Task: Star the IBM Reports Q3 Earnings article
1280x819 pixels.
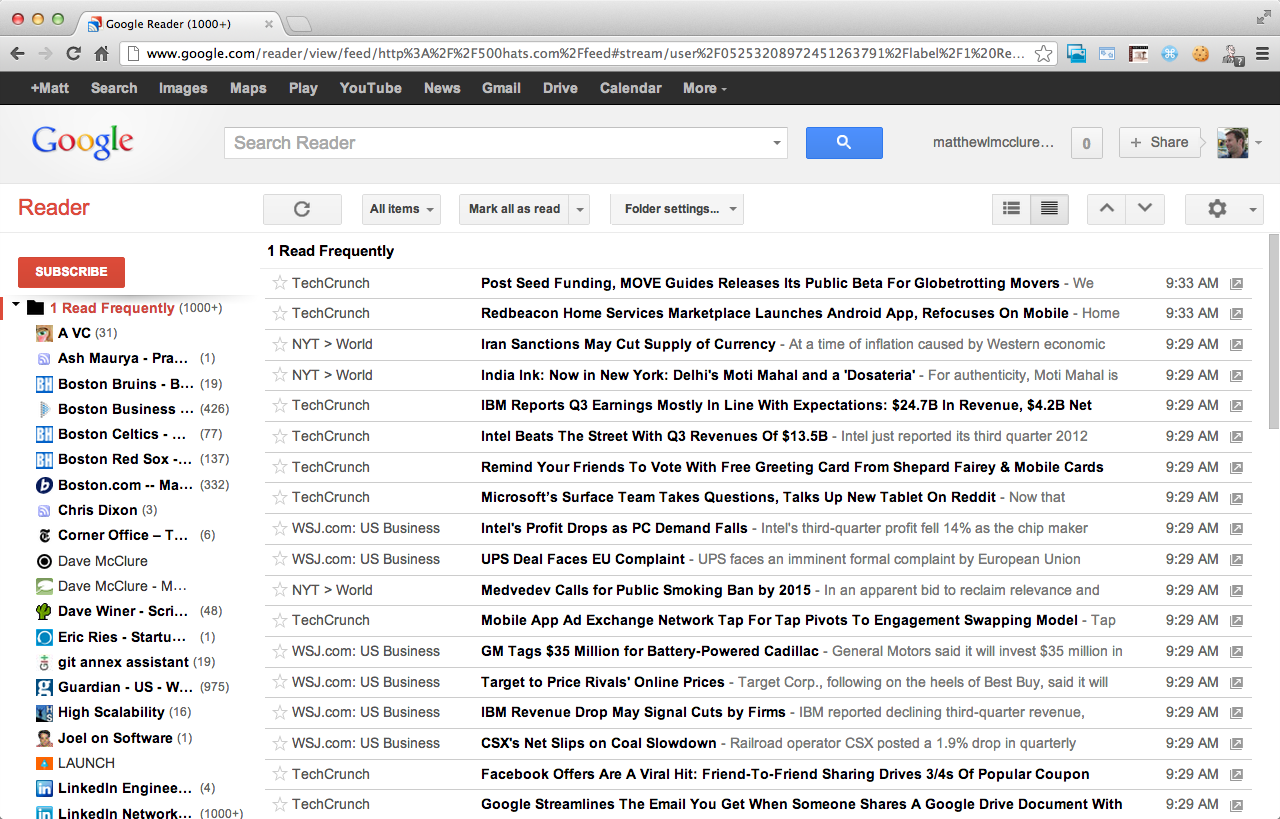Action: [x=279, y=405]
